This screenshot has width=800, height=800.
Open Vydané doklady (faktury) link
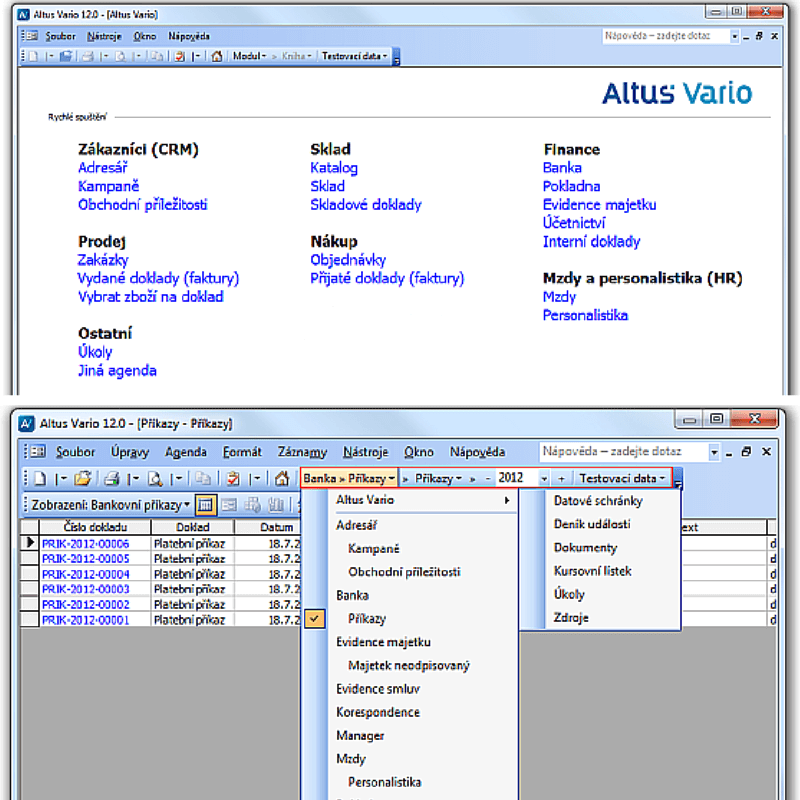pos(158,279)
